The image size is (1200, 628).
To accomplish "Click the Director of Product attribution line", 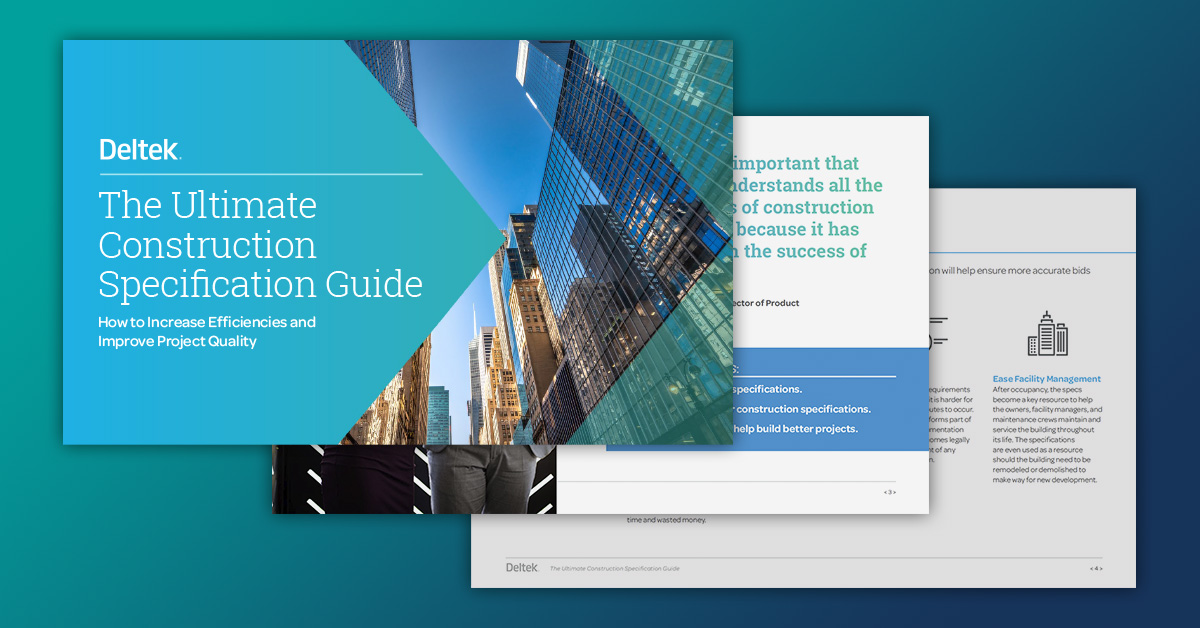I will (766, 303).
